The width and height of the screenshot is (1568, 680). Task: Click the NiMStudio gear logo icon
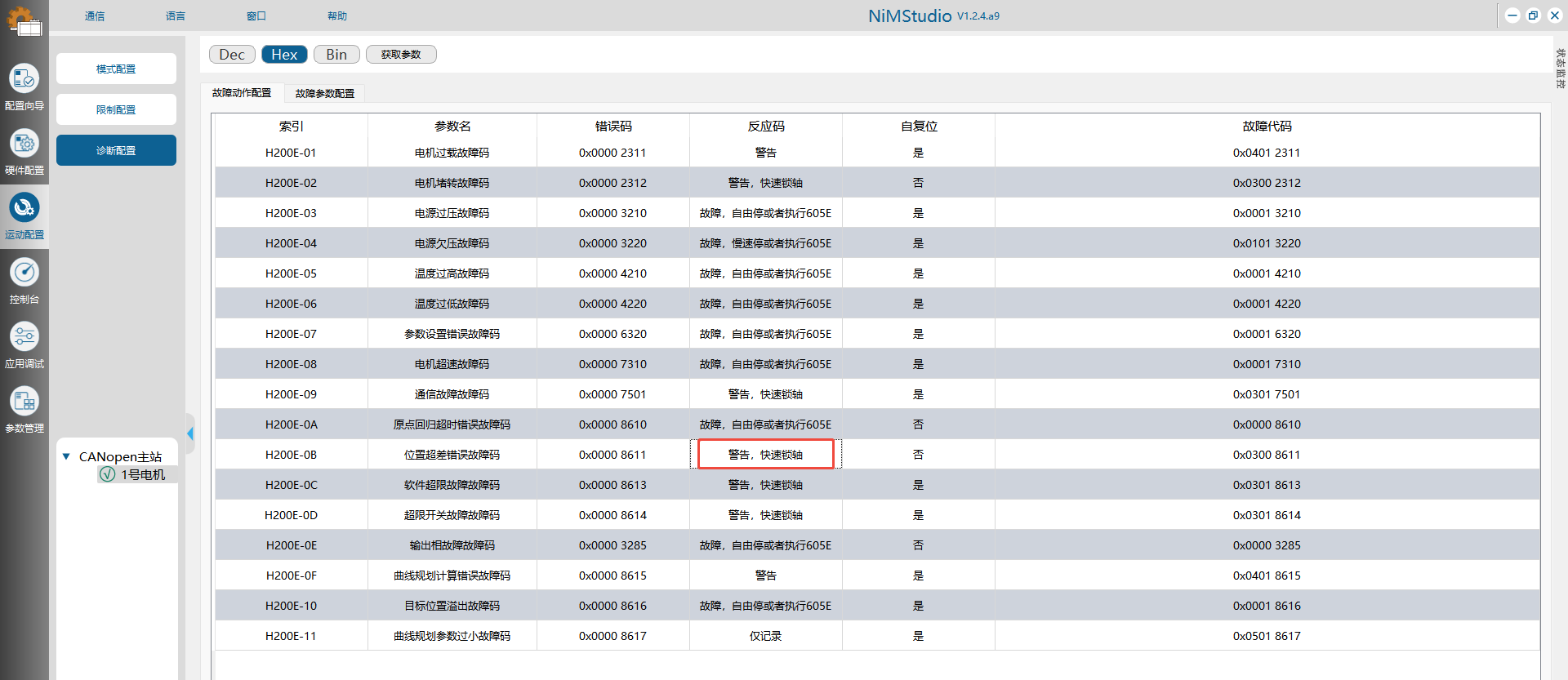[x=24, y=20]
